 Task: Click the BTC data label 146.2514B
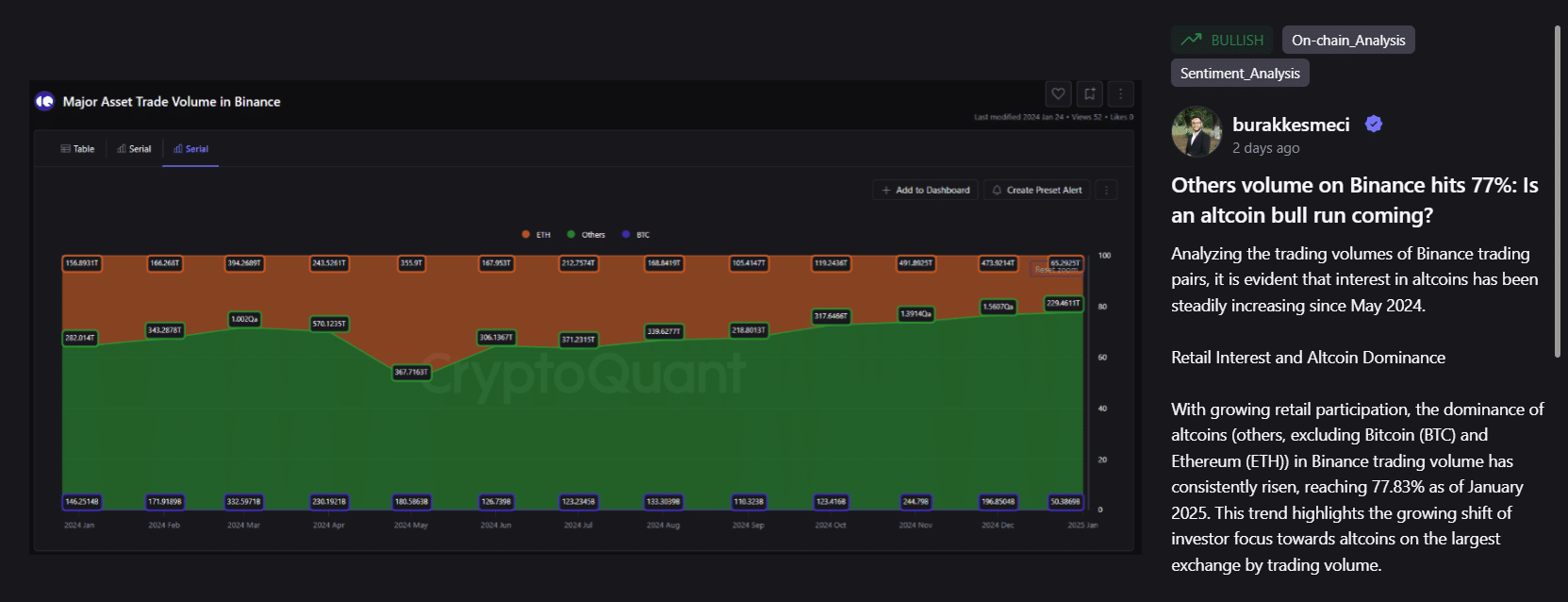click(x=82, y=502)
